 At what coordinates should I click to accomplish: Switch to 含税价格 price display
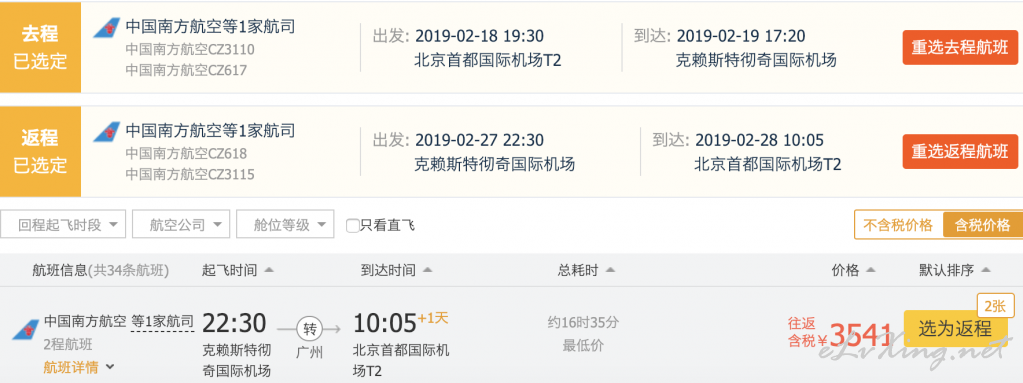983,225
